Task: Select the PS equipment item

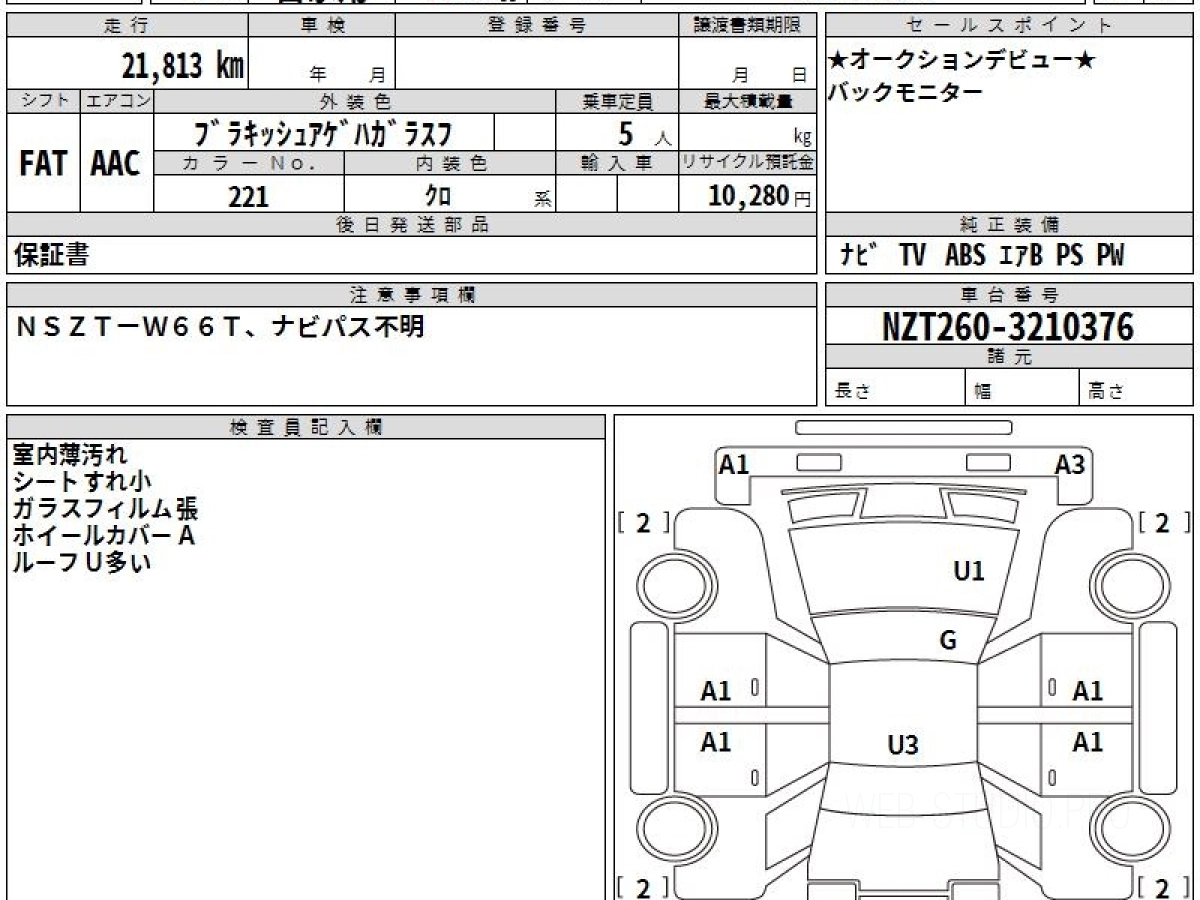Action: [x=1069, y=256]
